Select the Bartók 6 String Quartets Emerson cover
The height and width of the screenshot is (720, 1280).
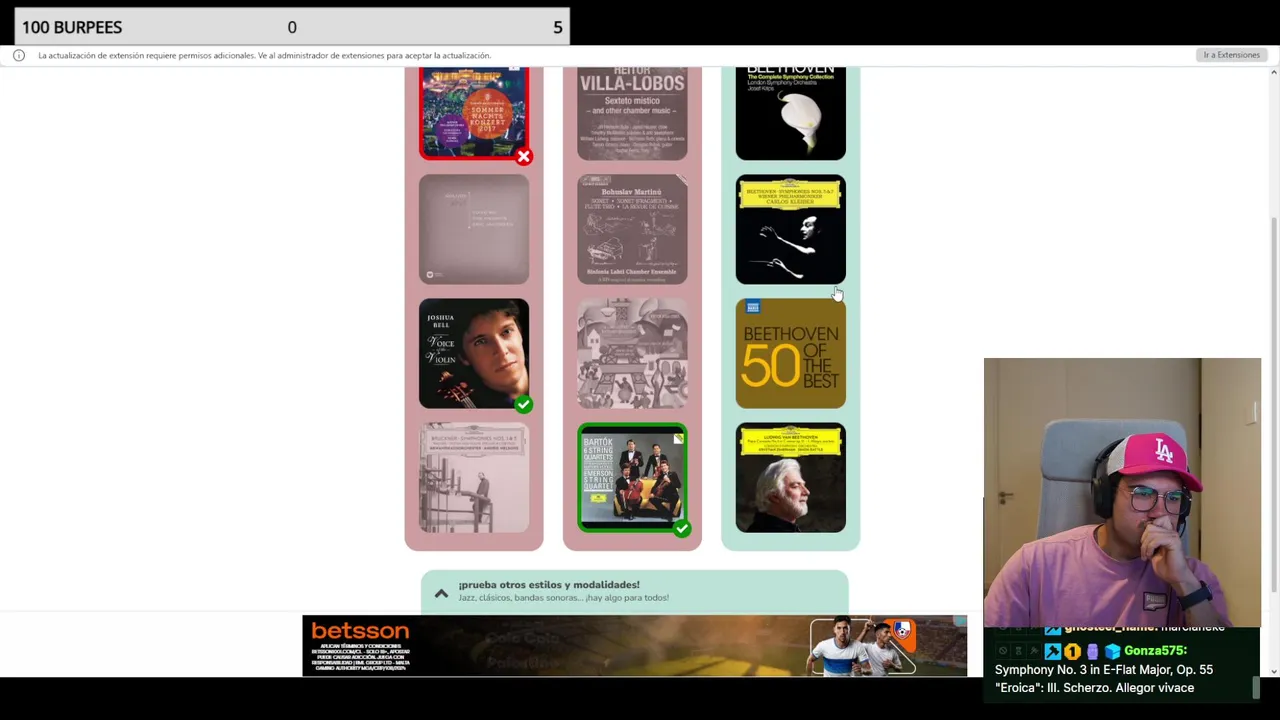[x=632, y=478]
